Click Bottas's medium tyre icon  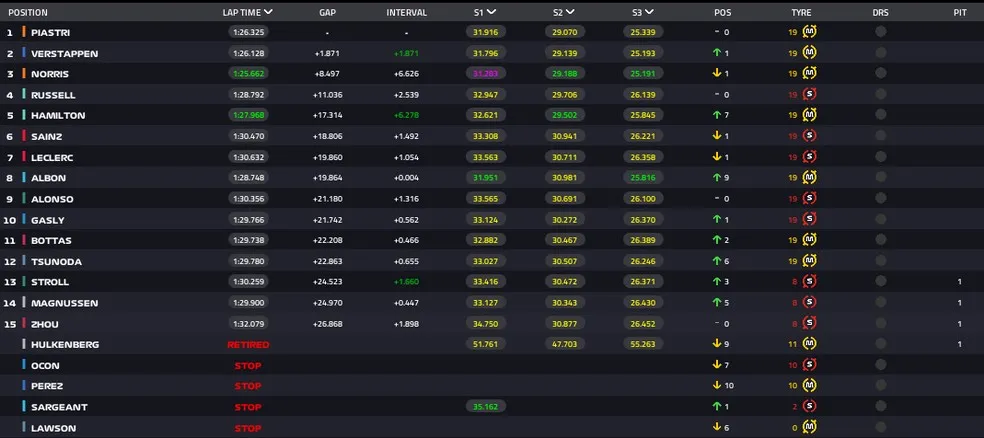pyautogui.click(x=810, y=240)
